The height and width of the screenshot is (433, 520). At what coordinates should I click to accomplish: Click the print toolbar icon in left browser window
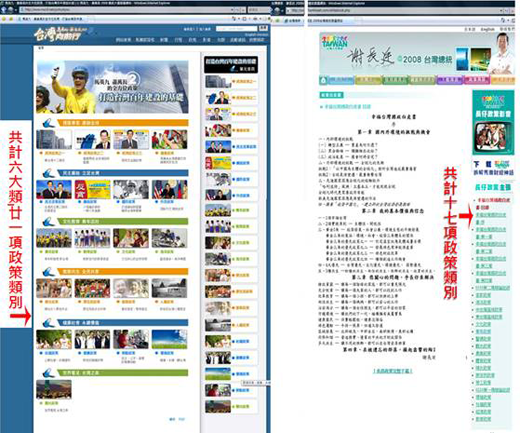(255, 19)
